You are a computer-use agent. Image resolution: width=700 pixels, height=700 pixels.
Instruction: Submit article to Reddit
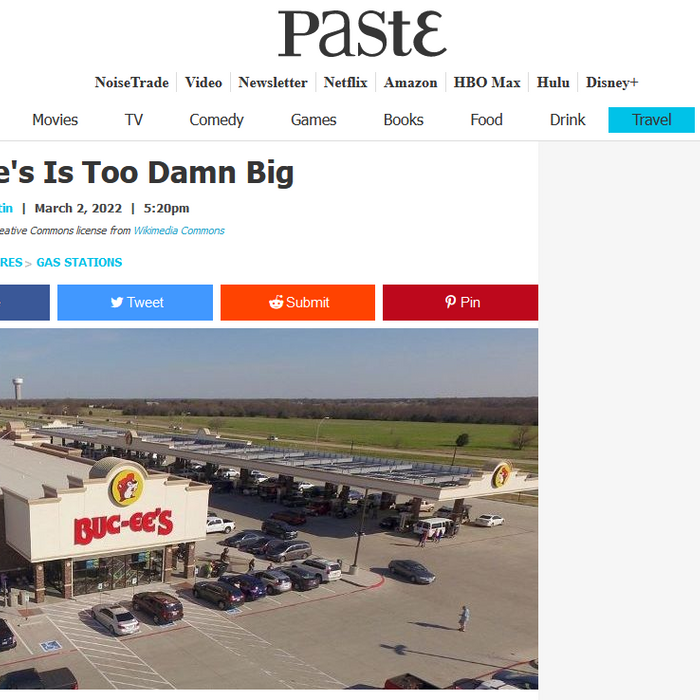coord(298,302)
